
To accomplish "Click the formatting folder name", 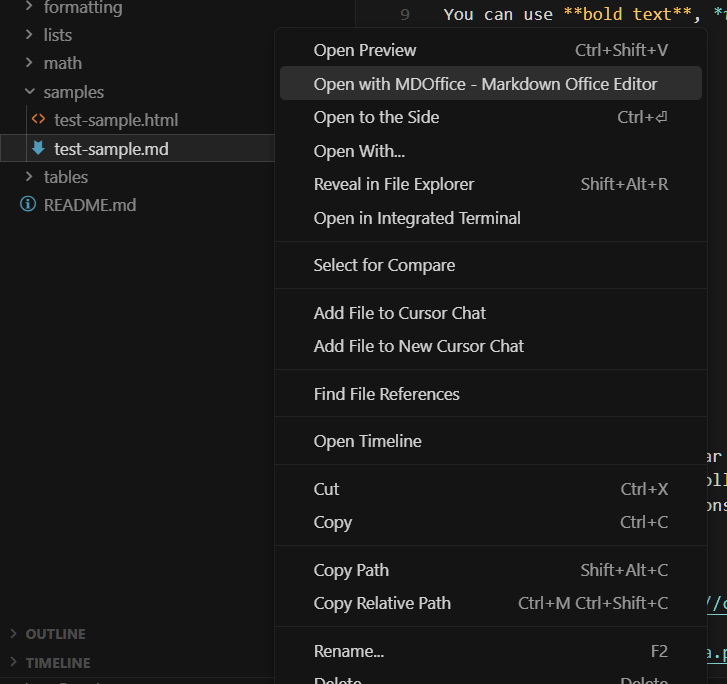I will coord(83,7).
